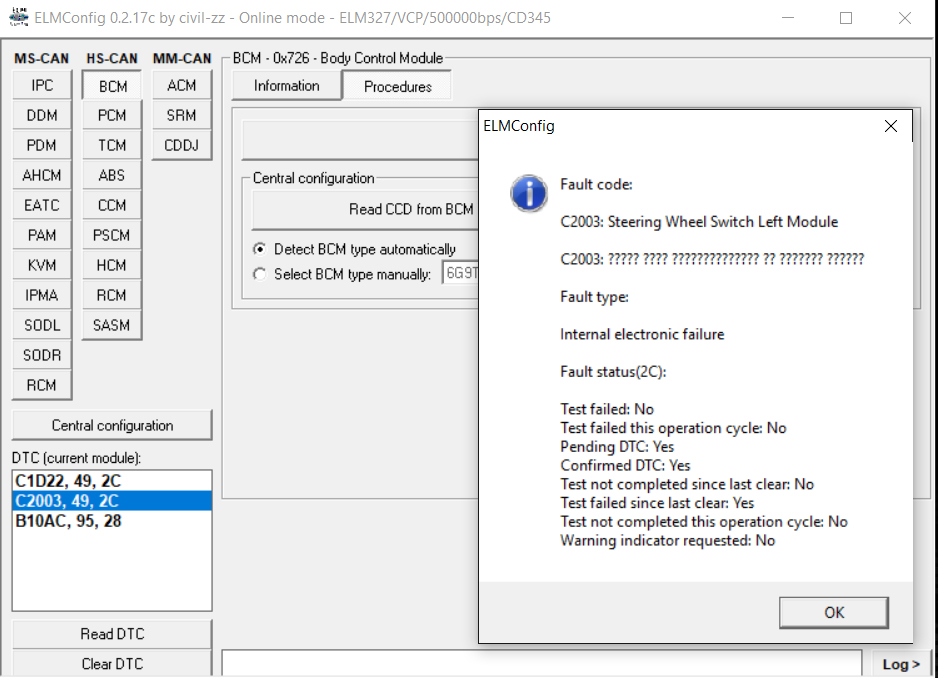The height and width of the screenshot is (678, 938).
Task: Select the C1D22 fault code entry
Action: (67, 481)
